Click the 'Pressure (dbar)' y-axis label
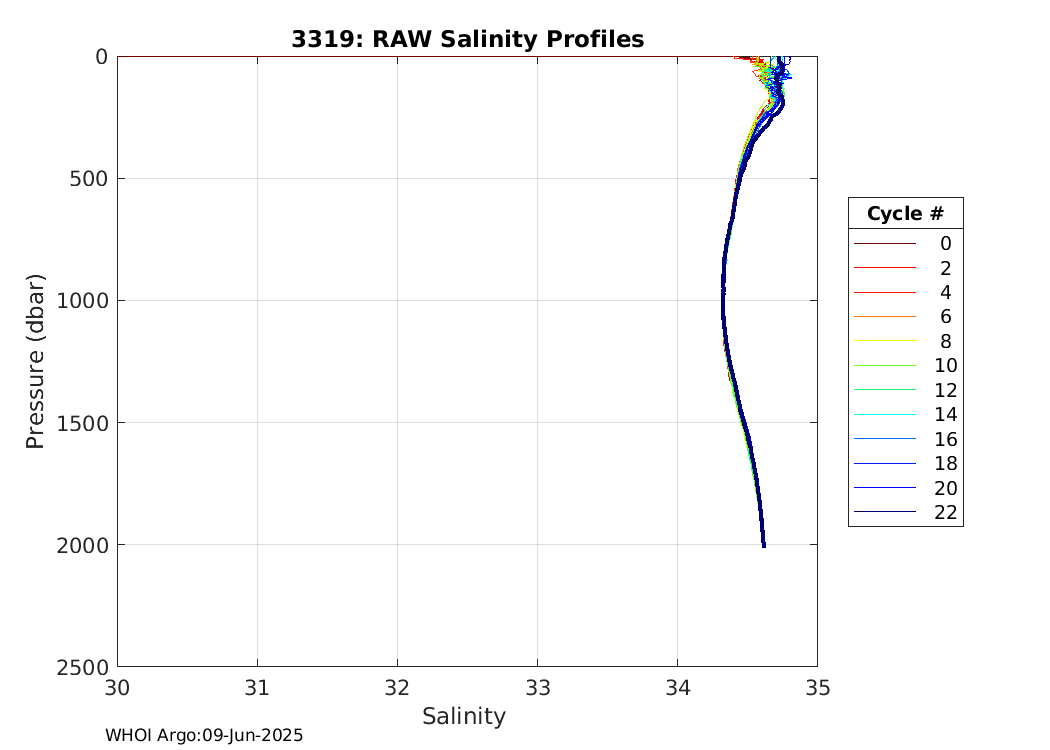 pos(35,362)
